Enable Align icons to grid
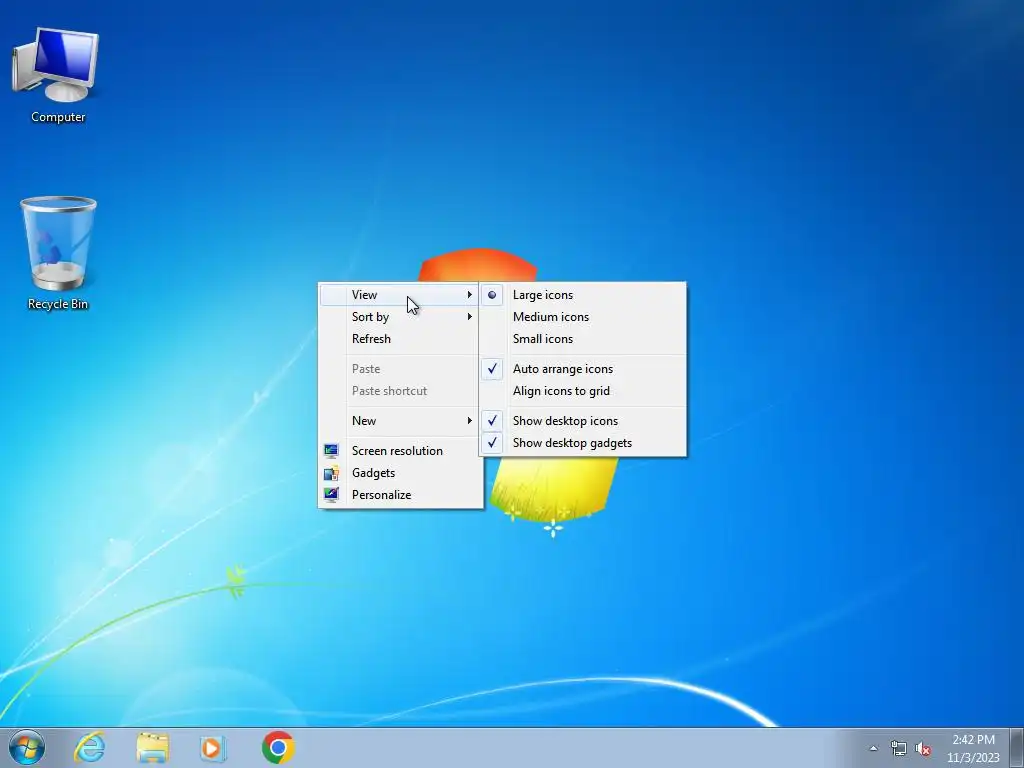The width and height of the screenshot is (1024, 768). [583, 391]
